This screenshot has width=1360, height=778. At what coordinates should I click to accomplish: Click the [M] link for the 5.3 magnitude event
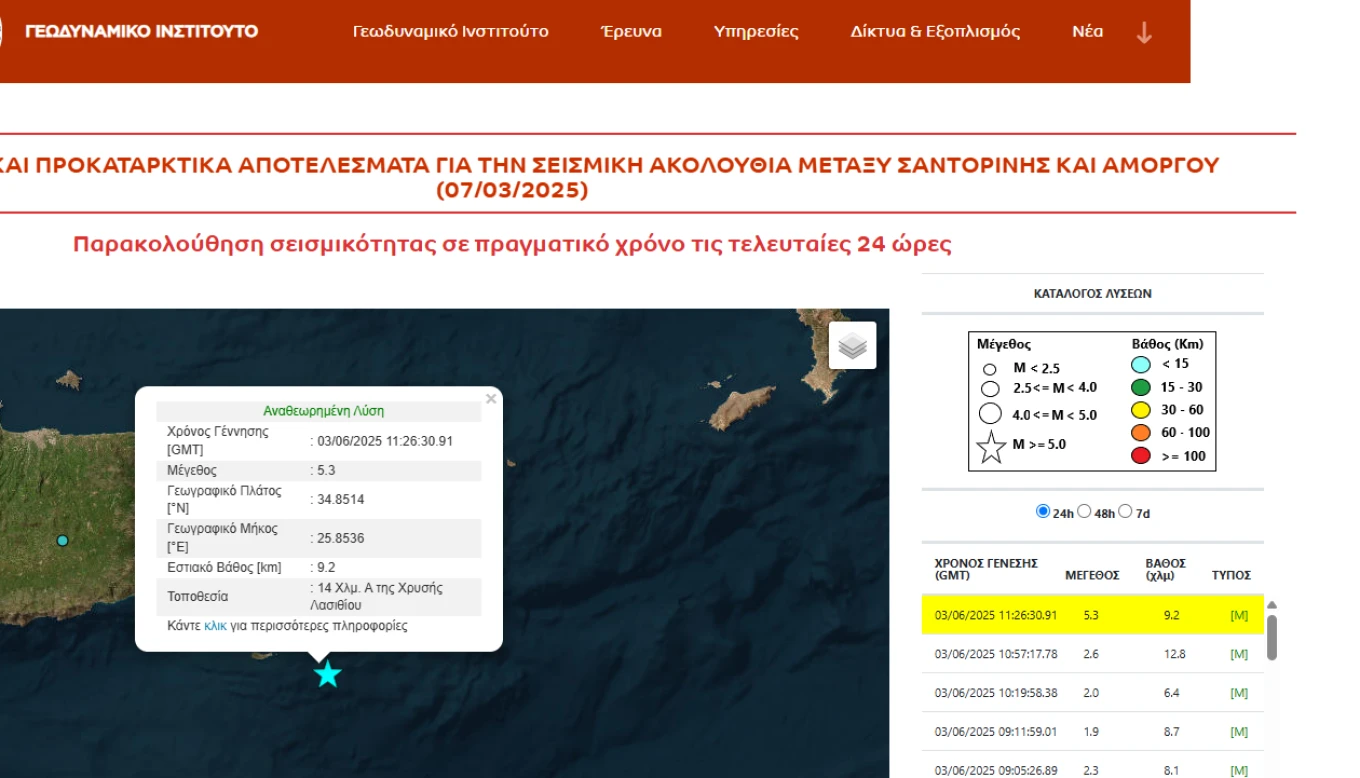[1239, 615]
